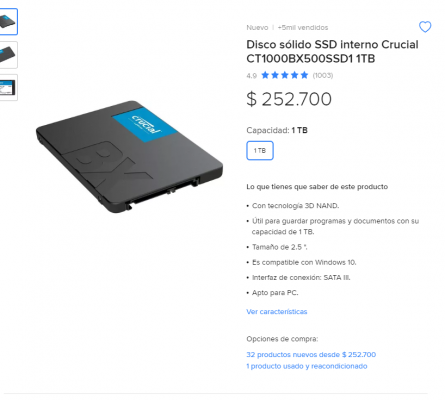Click the Opciones de compra heading
The width and height of the screenshot is (445, 400).
(x=282, y=339)
